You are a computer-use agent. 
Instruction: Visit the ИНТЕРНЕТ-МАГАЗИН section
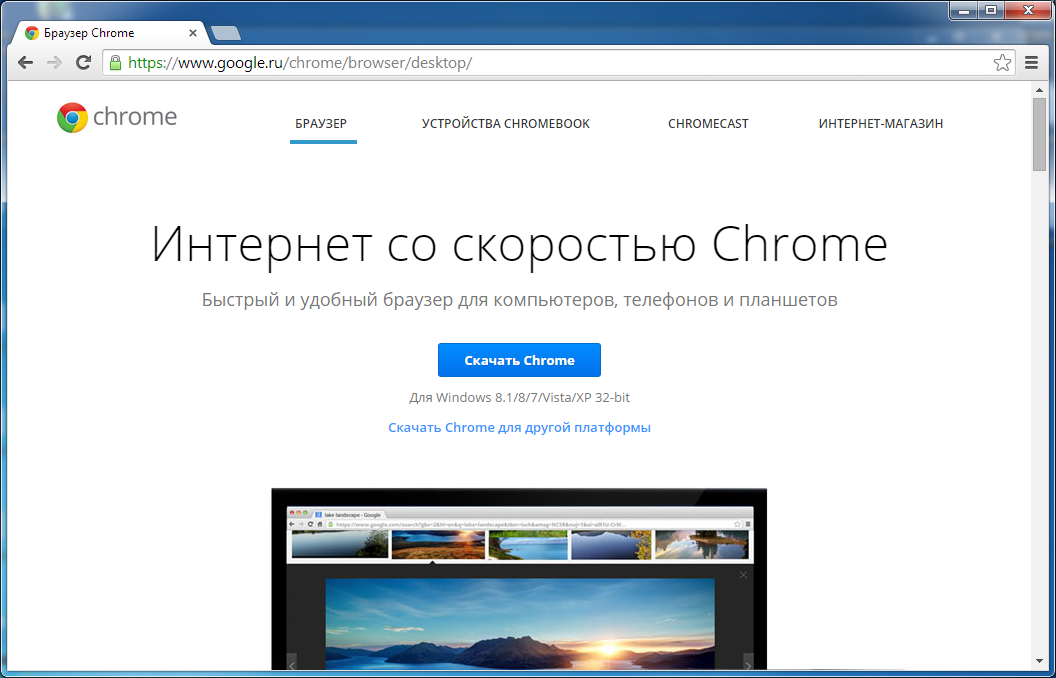pyautogui.click(x=881, y=124)
